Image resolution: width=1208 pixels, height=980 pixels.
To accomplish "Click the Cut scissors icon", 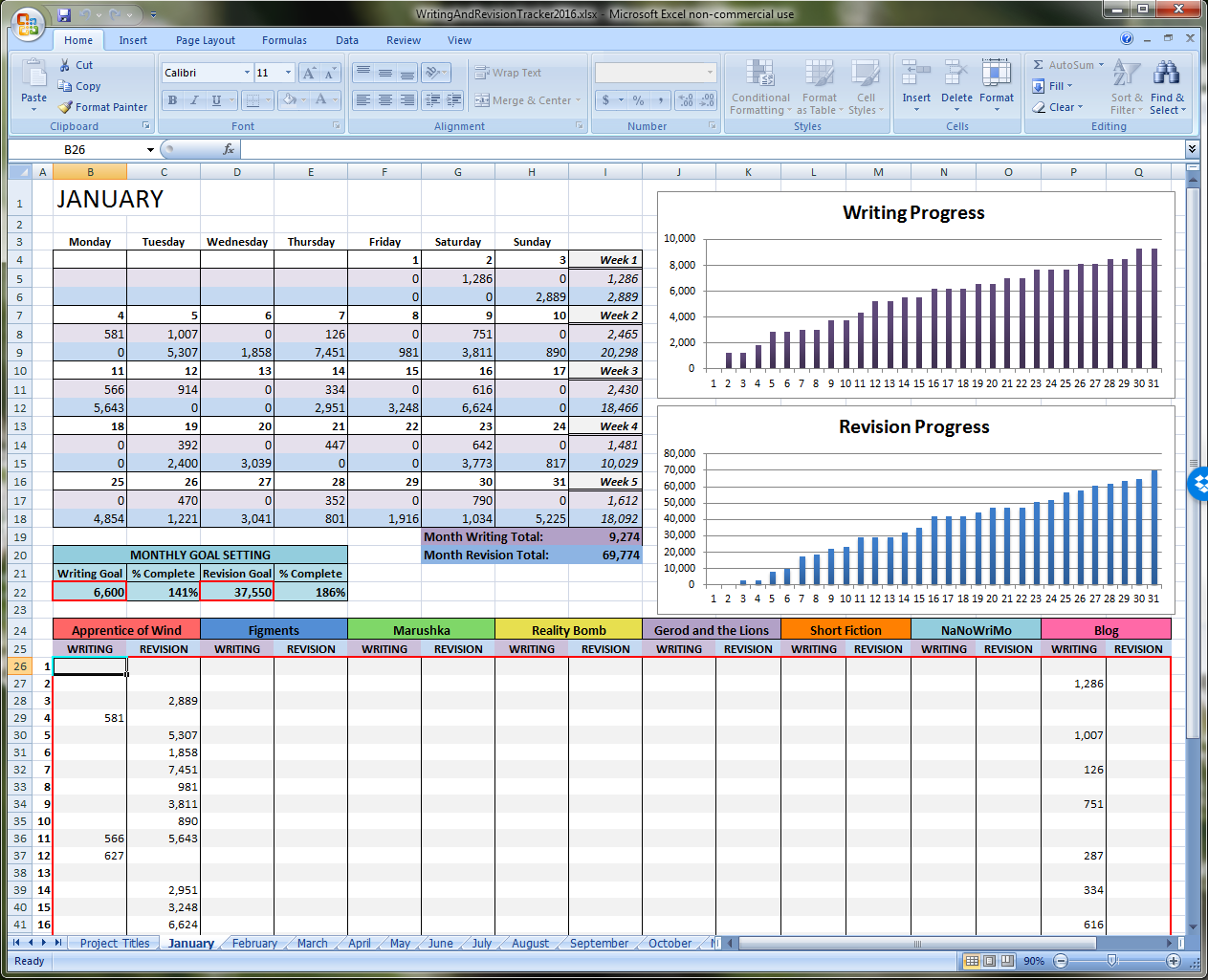I will click(x=65, y=65).
